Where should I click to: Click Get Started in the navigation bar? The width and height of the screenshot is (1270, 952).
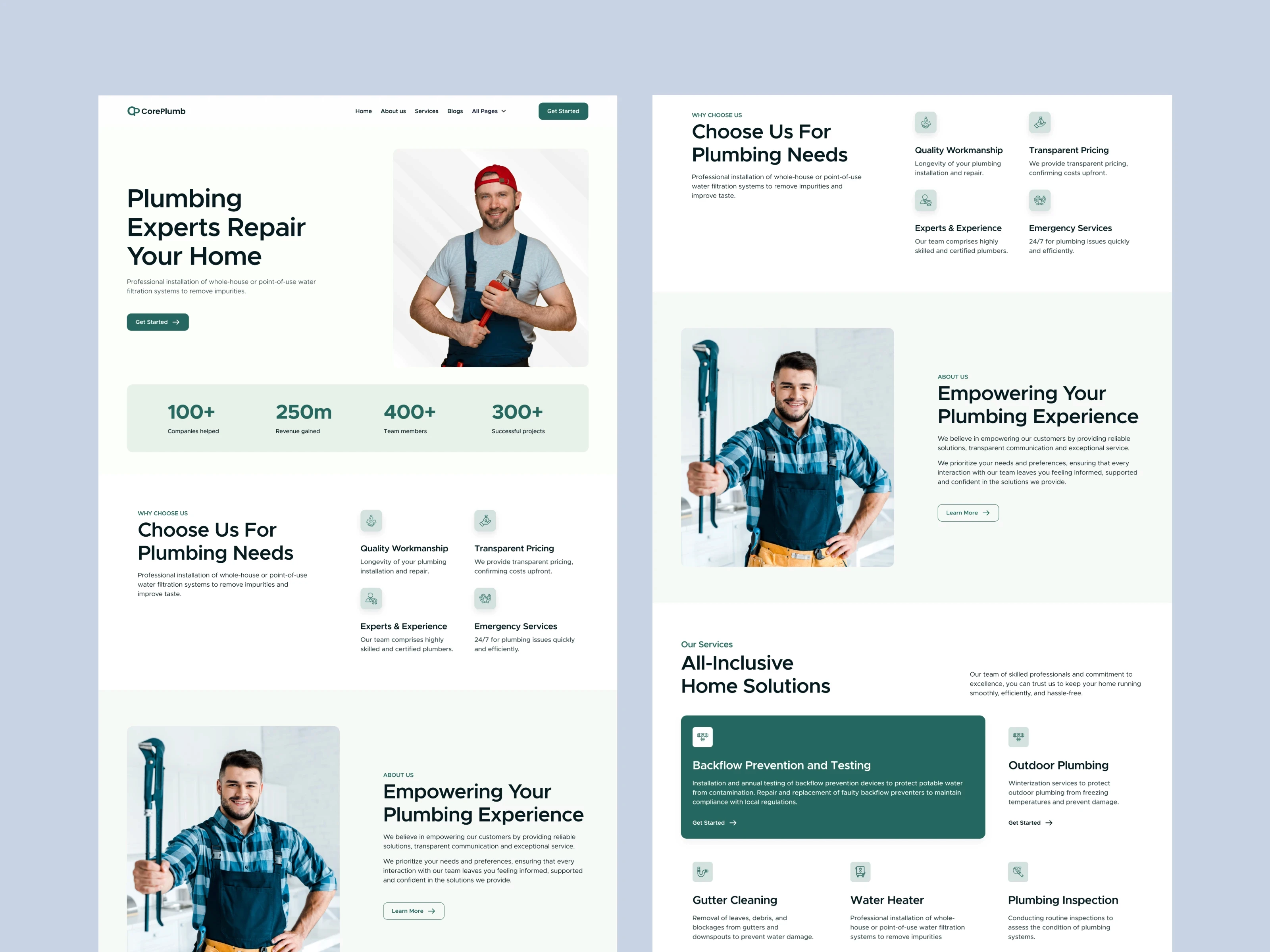coord(563,111)
